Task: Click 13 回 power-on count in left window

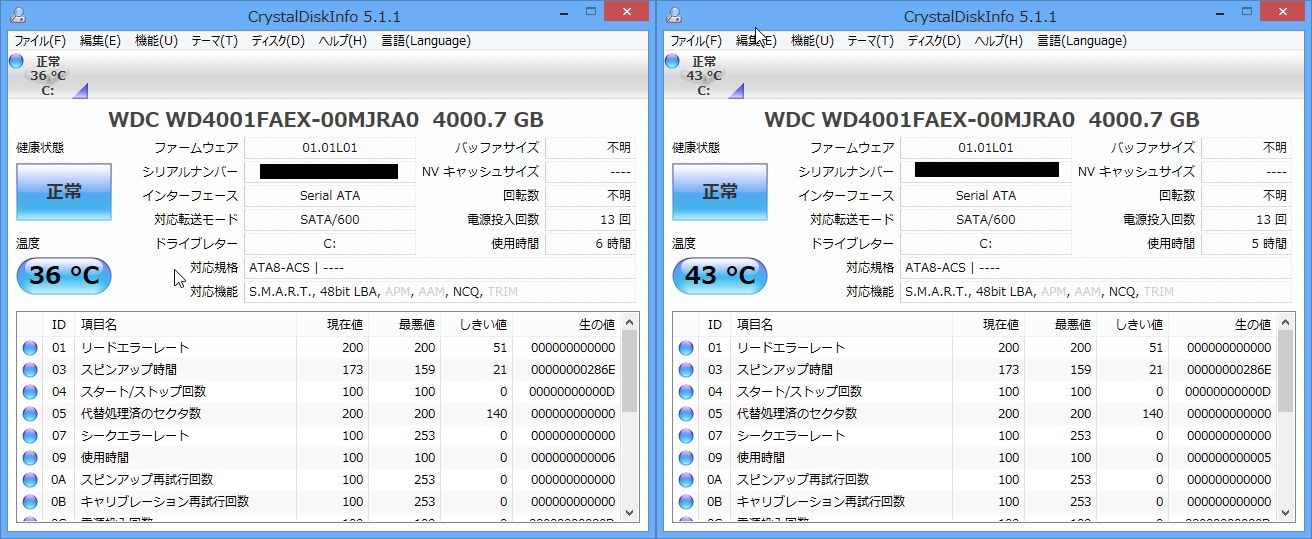Action: tap(590, 219)
